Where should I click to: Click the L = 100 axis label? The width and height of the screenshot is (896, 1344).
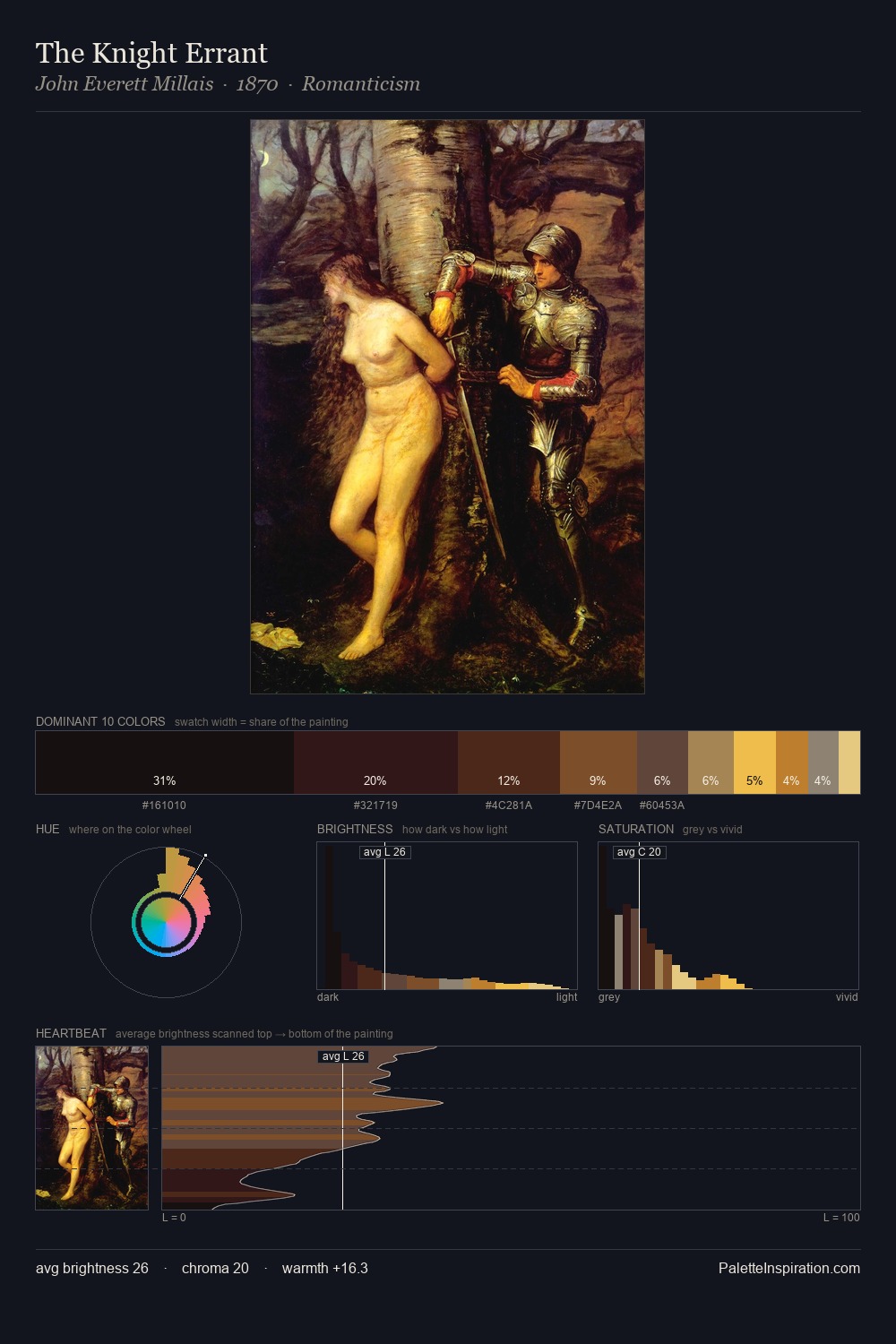(x=841, y=1218)
